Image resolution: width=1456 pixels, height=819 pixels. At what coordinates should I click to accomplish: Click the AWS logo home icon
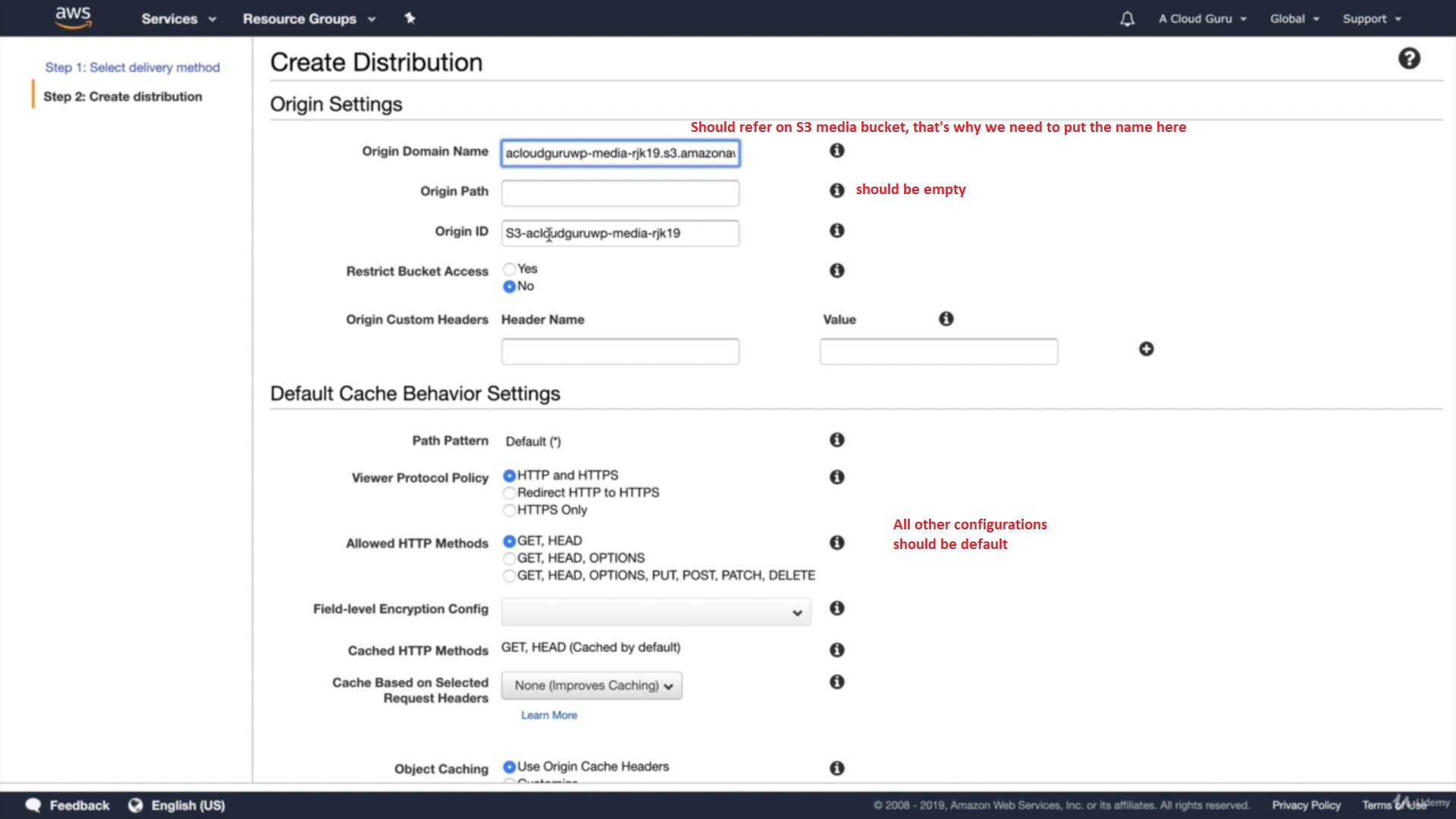(x=73, y=17)
